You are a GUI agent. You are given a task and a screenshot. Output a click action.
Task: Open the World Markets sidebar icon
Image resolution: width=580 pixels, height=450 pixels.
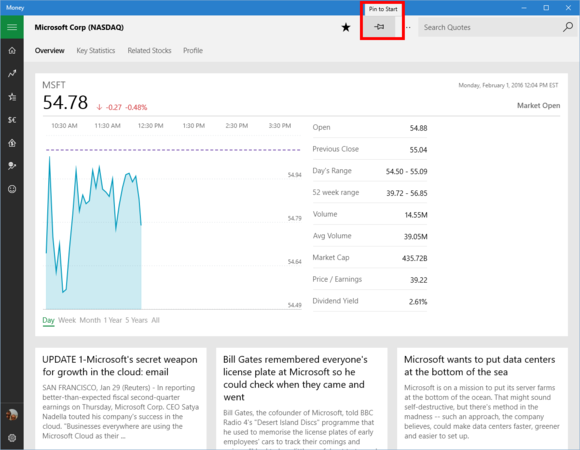[x=12, y=166]
